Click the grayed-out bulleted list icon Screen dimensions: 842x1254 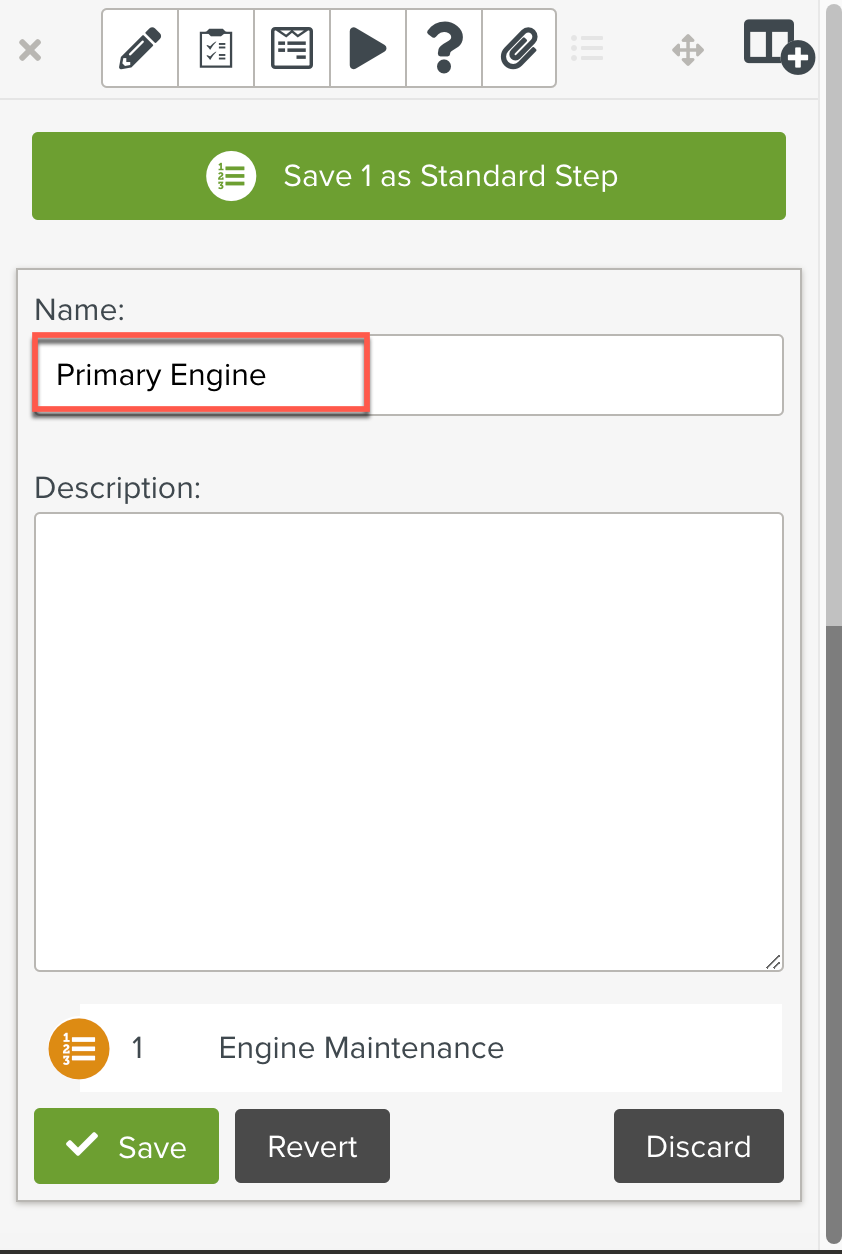pos(587,48)
